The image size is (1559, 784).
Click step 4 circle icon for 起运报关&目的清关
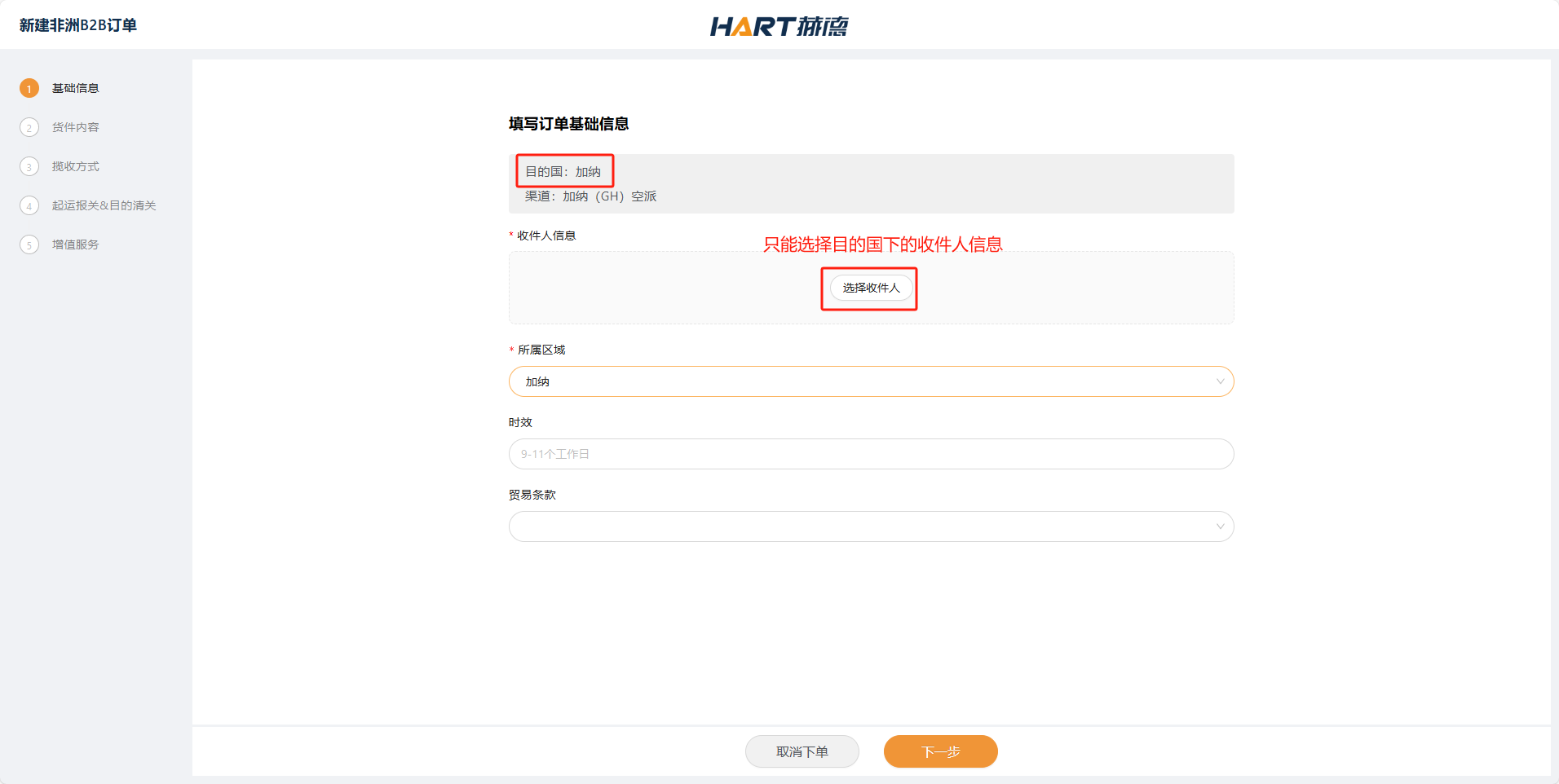point(29,205)
